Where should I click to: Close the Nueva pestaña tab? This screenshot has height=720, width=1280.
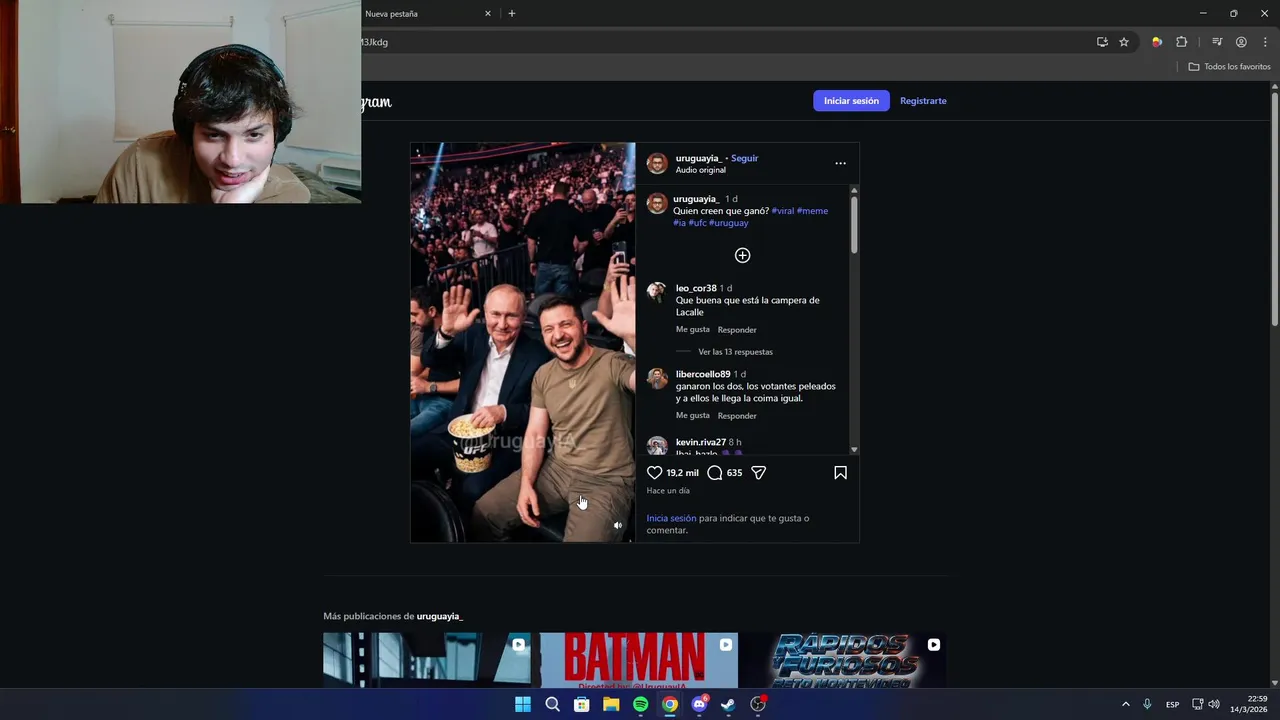(488, 13)
